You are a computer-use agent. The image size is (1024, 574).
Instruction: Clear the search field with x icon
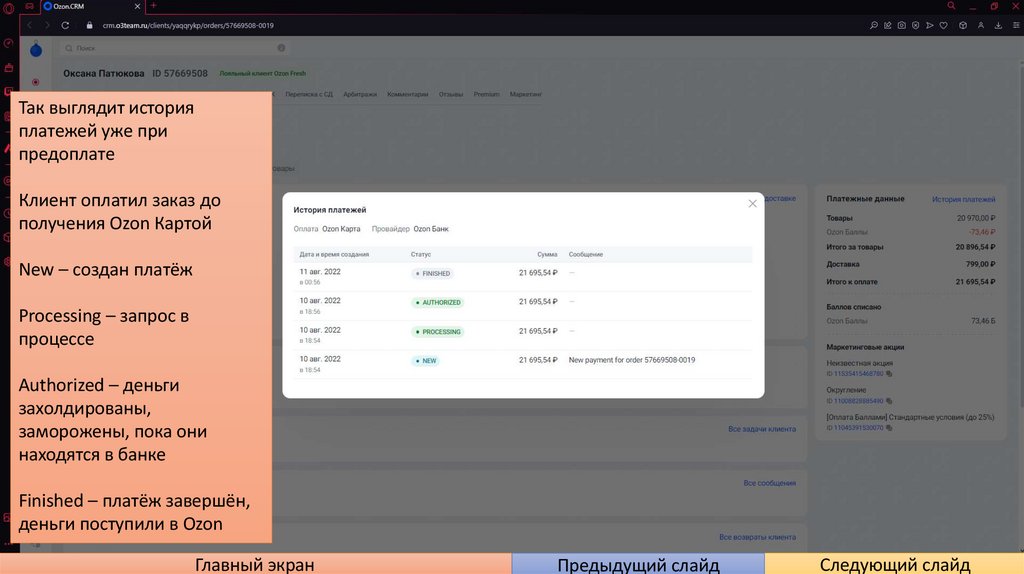coord(281,48)
